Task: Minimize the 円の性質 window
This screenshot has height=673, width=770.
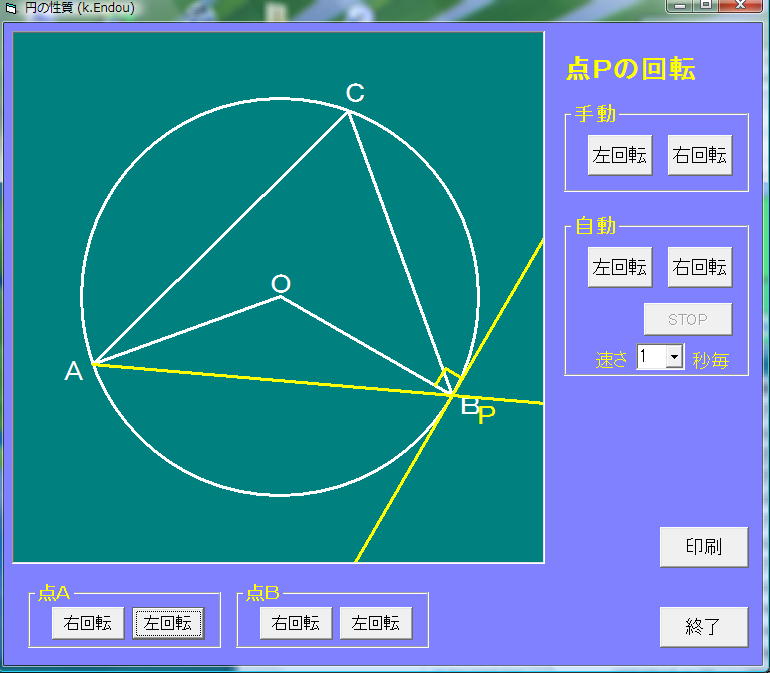Action: pyautogui.click(x=680, y=5)
